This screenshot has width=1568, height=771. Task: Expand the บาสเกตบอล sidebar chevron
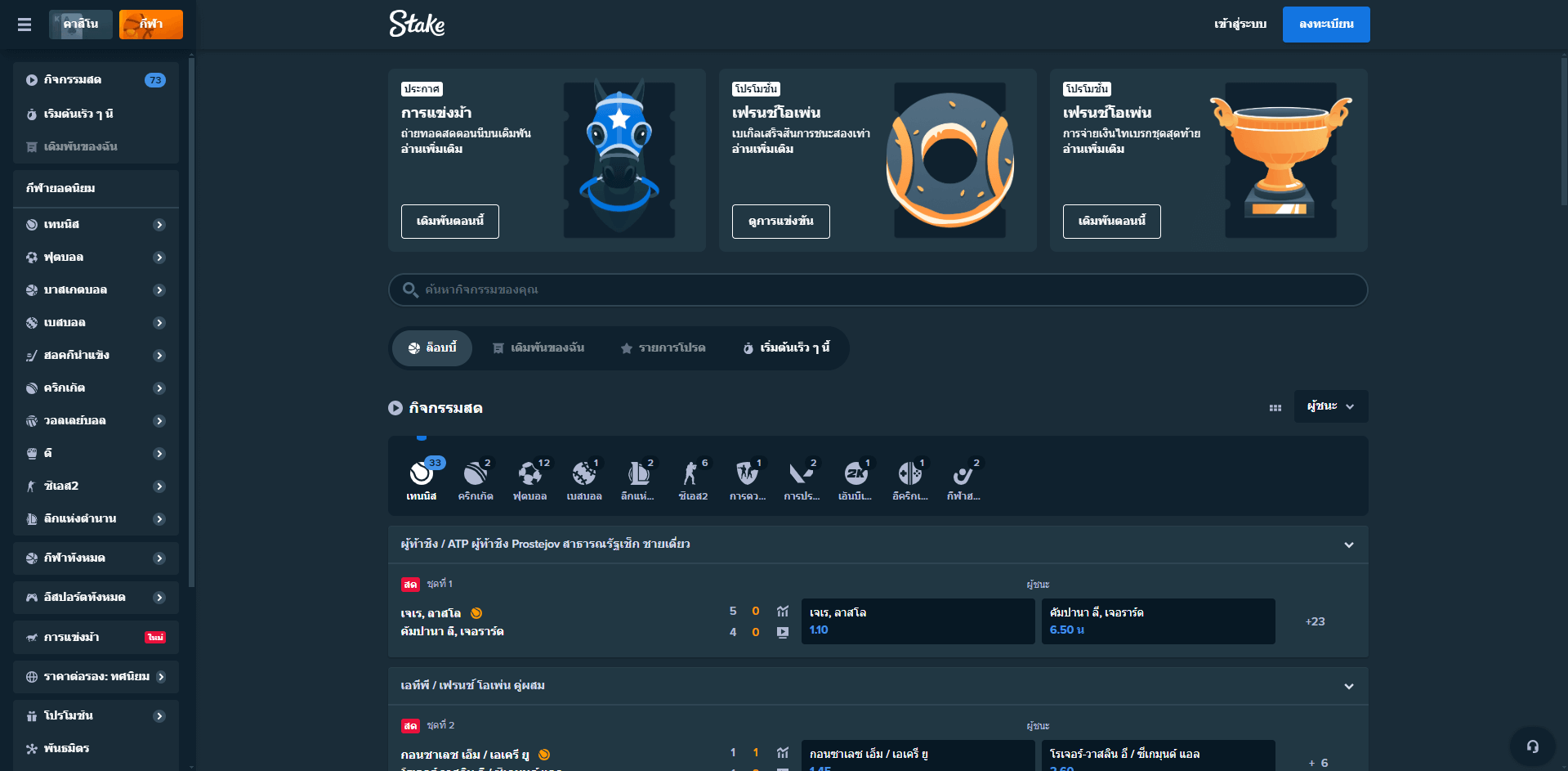tap(159, 290)
